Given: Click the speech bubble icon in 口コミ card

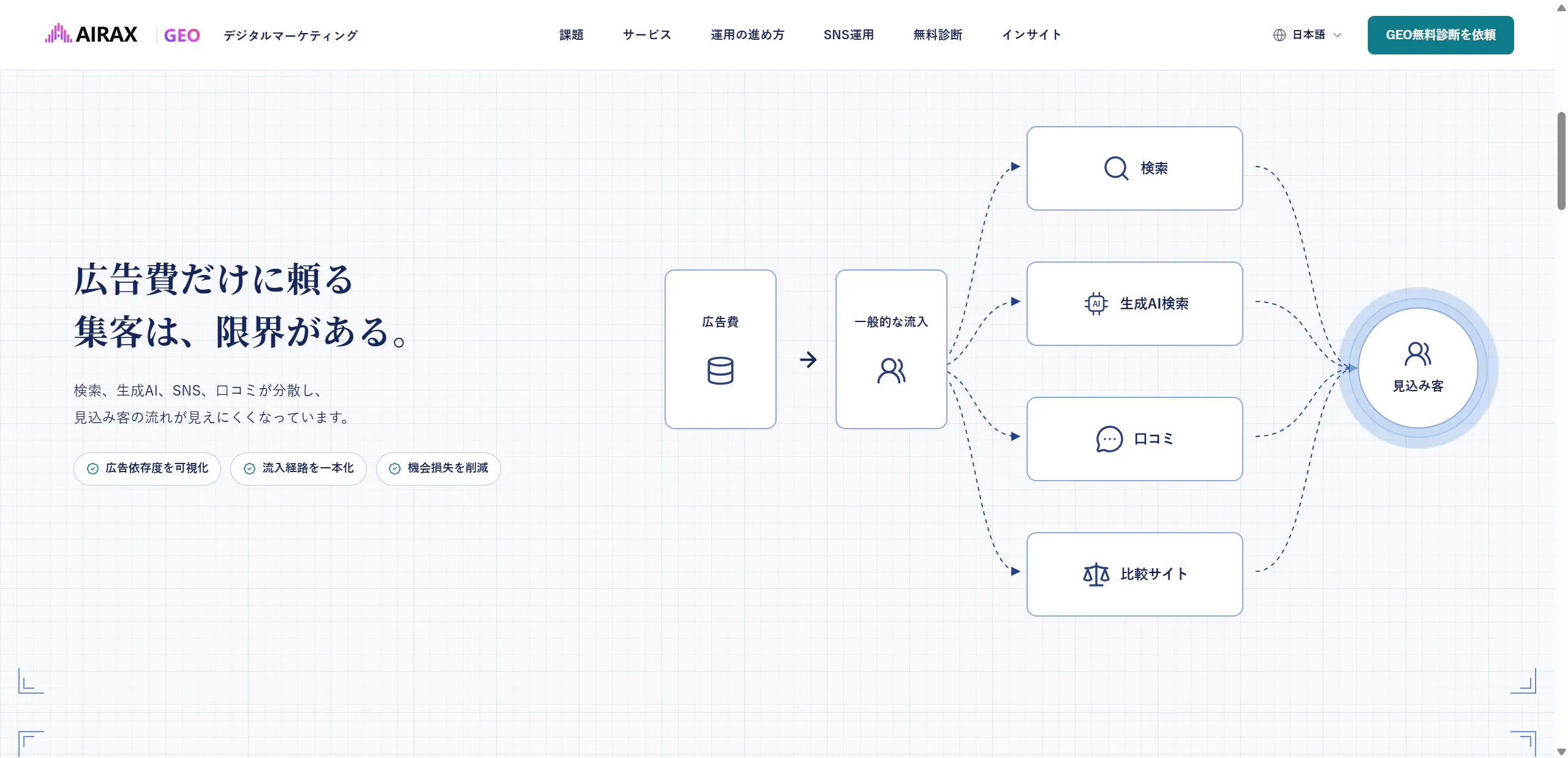Looking at the screenshot, I should pos(1109,439).
